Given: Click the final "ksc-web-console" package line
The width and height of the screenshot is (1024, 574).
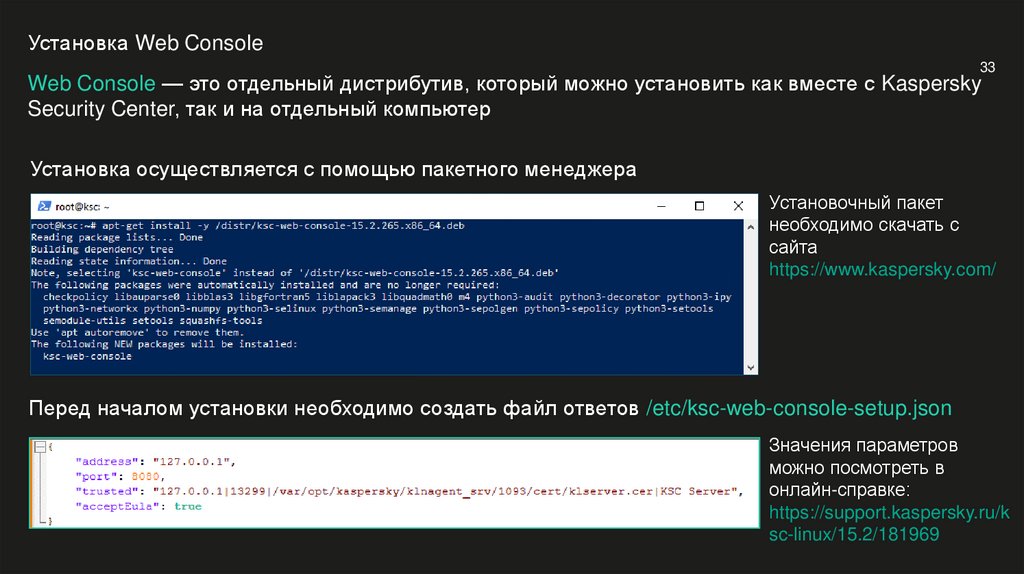Looking at the screenshot, I should pyautogui.click(x=87, y=357).
